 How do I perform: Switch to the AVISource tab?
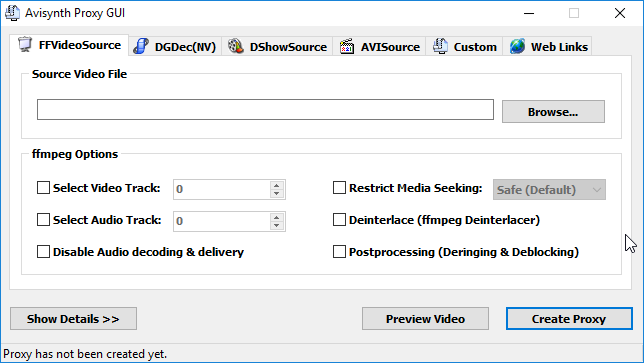pyautogui.click(x=379, y=46)
